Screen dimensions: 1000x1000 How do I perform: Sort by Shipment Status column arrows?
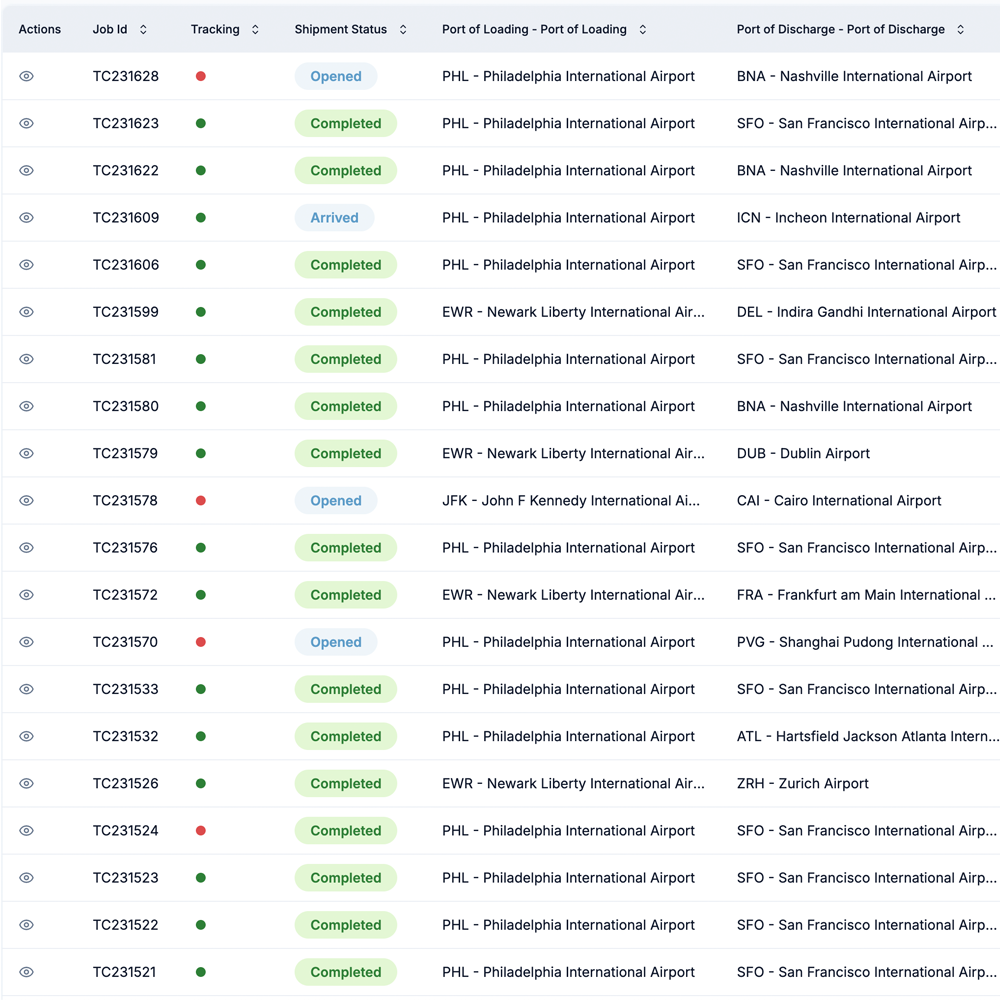403,30
